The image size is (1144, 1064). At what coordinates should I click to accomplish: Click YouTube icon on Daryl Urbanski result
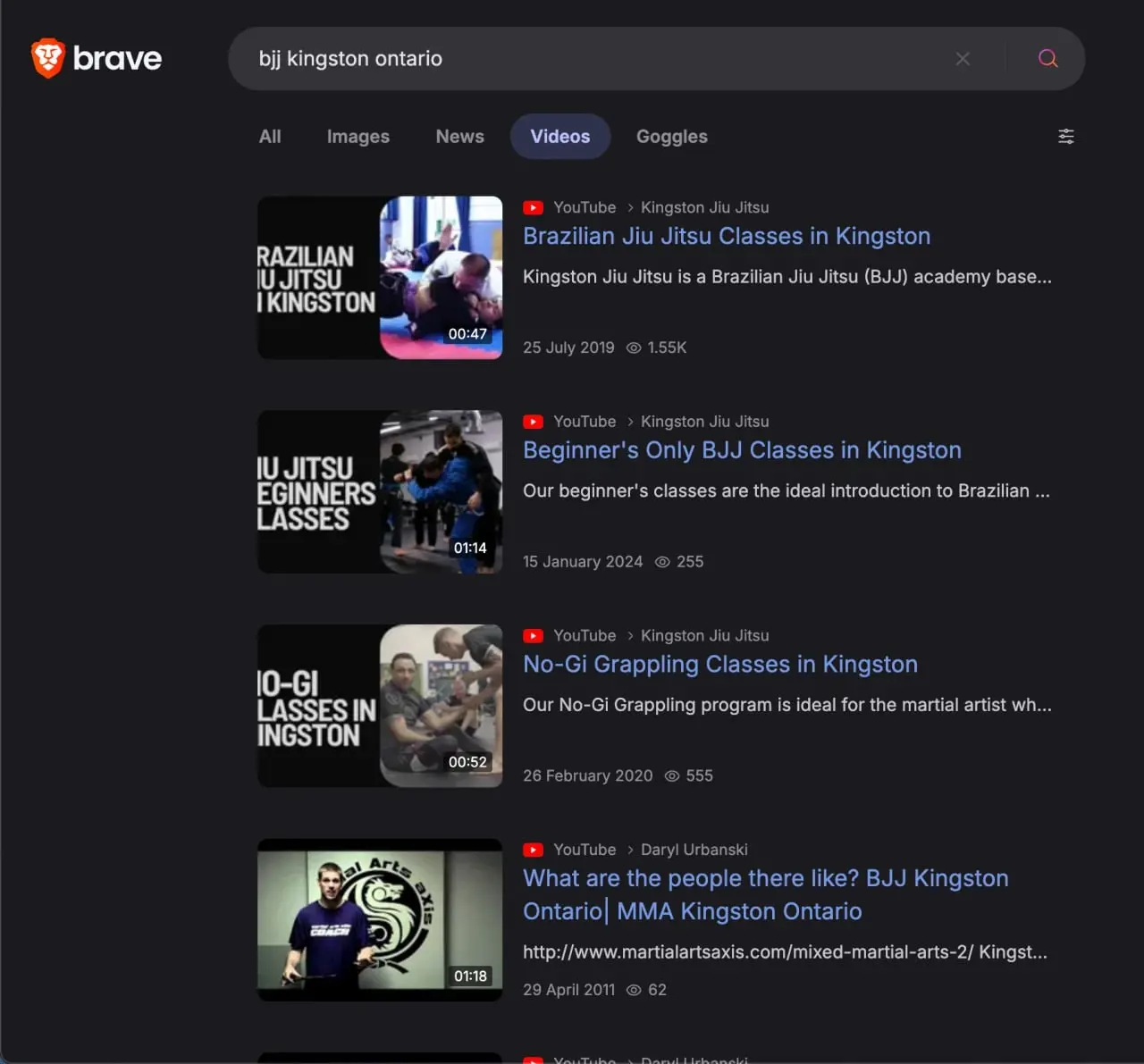(x=534, y=850)
